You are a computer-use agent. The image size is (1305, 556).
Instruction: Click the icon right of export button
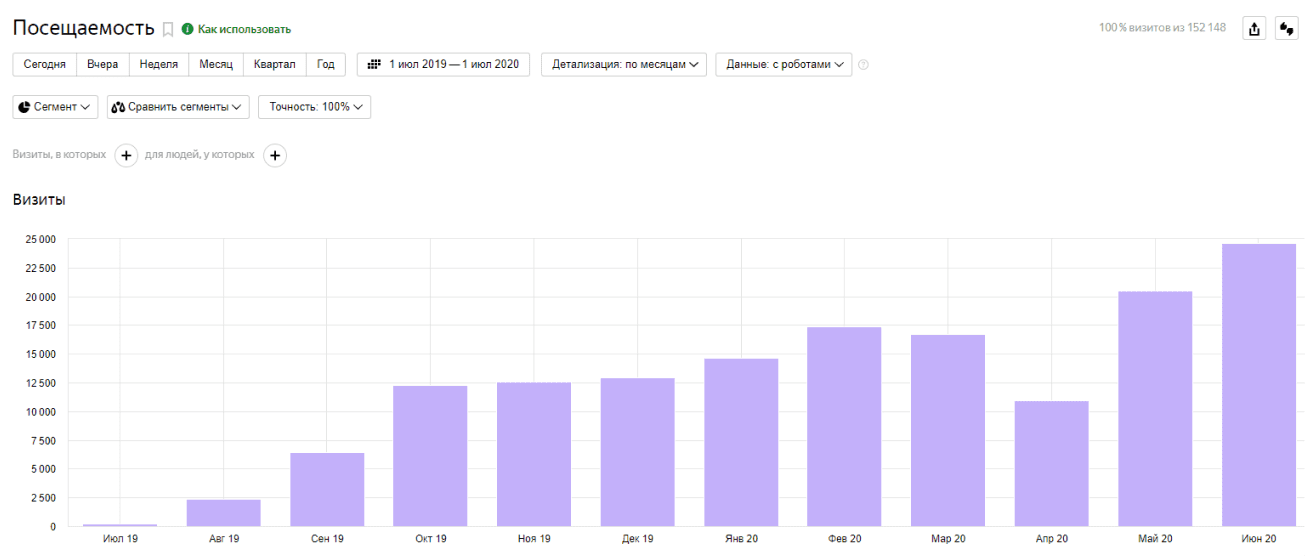point(1286,29)
